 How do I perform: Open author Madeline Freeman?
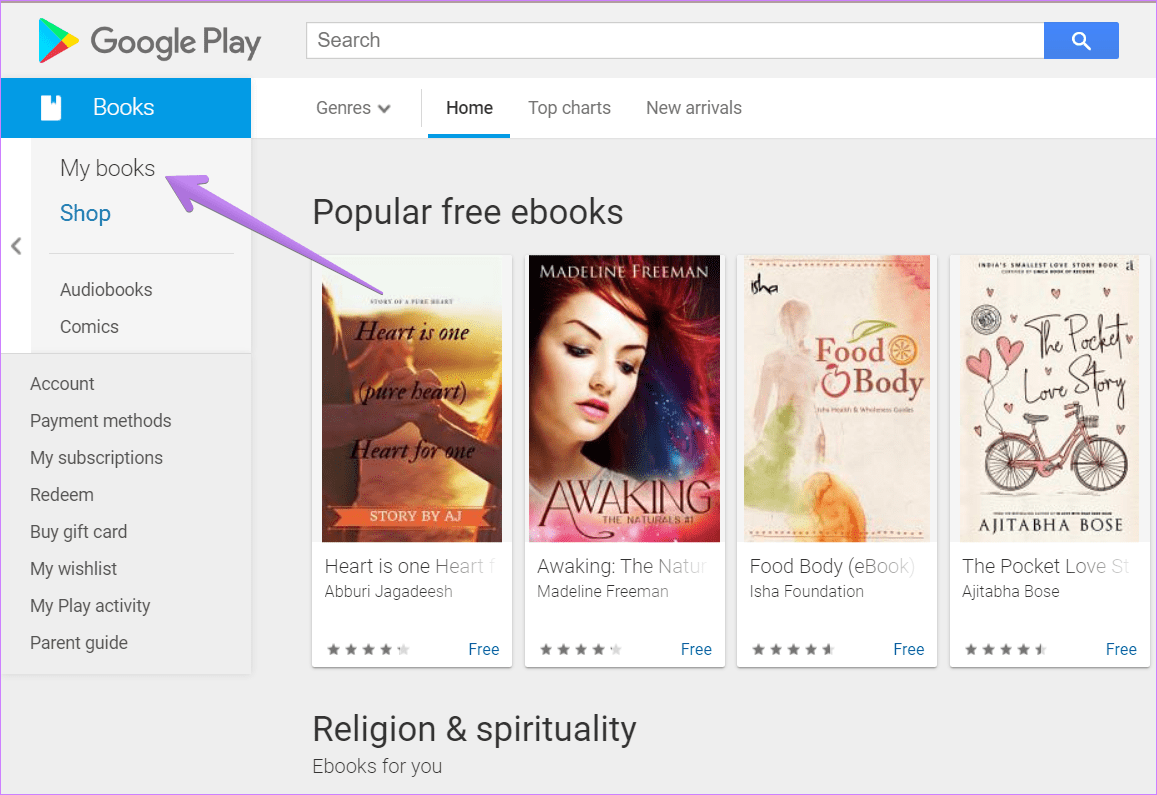coord(603,591)
